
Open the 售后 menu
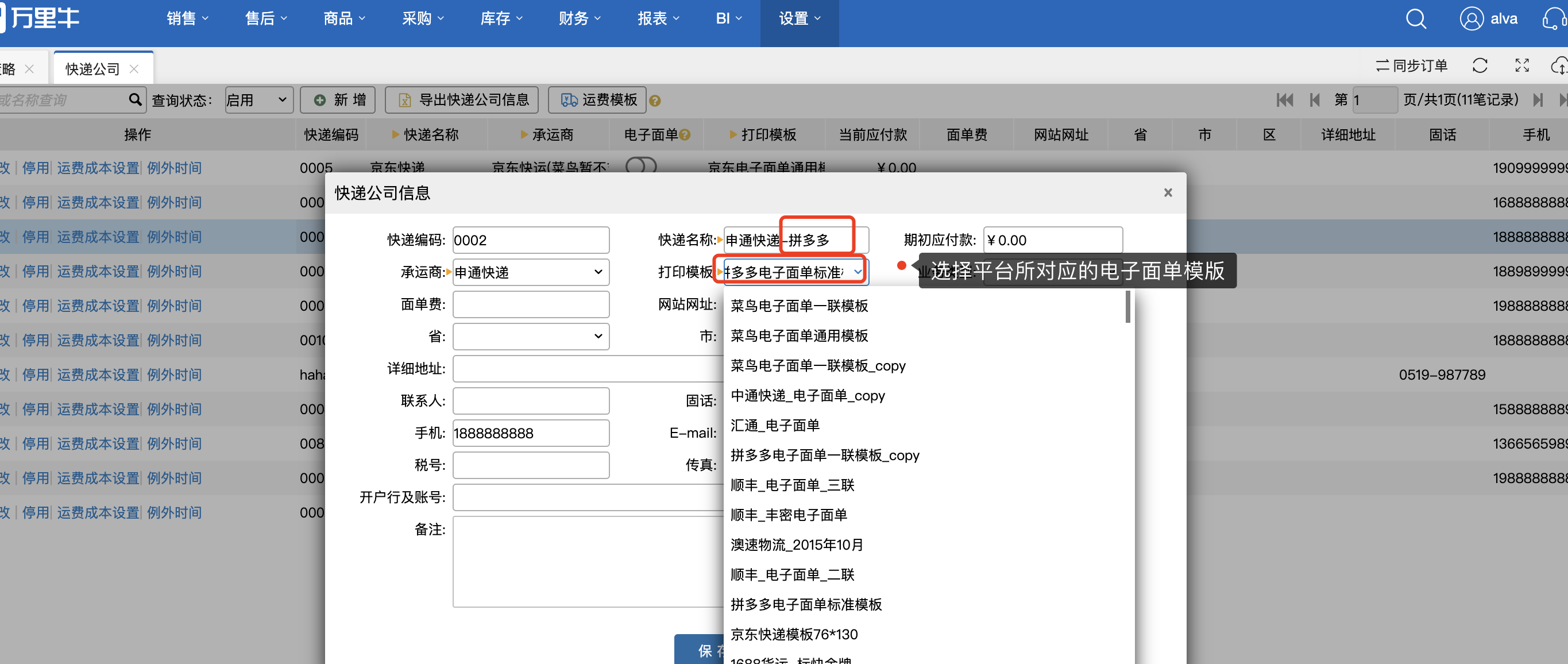pyautogui.click(x=266, y=18)
